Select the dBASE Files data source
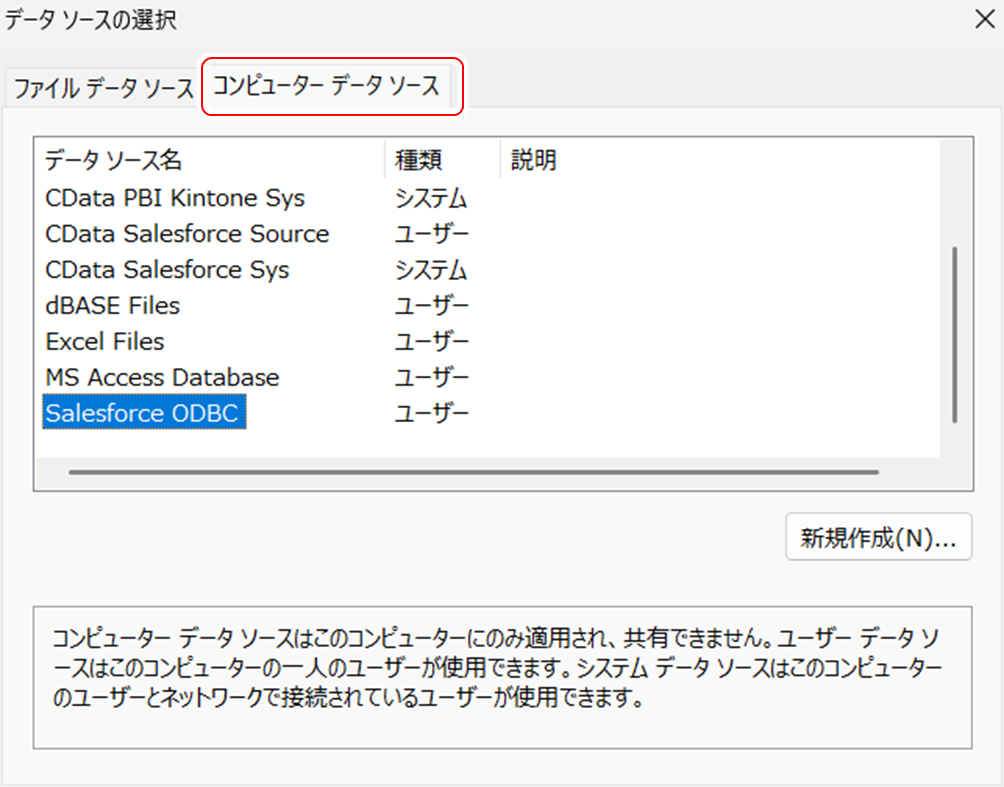This screenshot has height=787, width=1004. pyautogui.click(x=110, y=306)
